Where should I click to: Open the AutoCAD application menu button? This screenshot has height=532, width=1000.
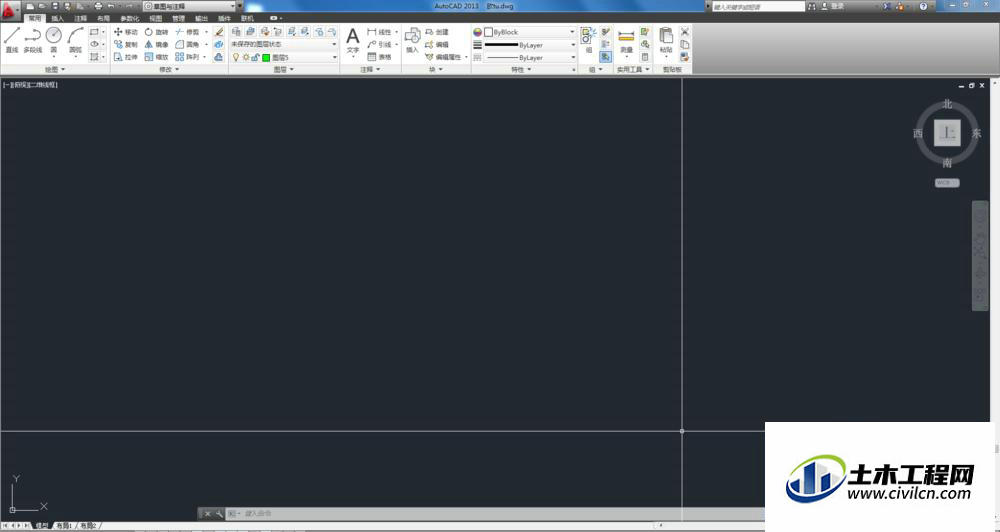[10, 9]
